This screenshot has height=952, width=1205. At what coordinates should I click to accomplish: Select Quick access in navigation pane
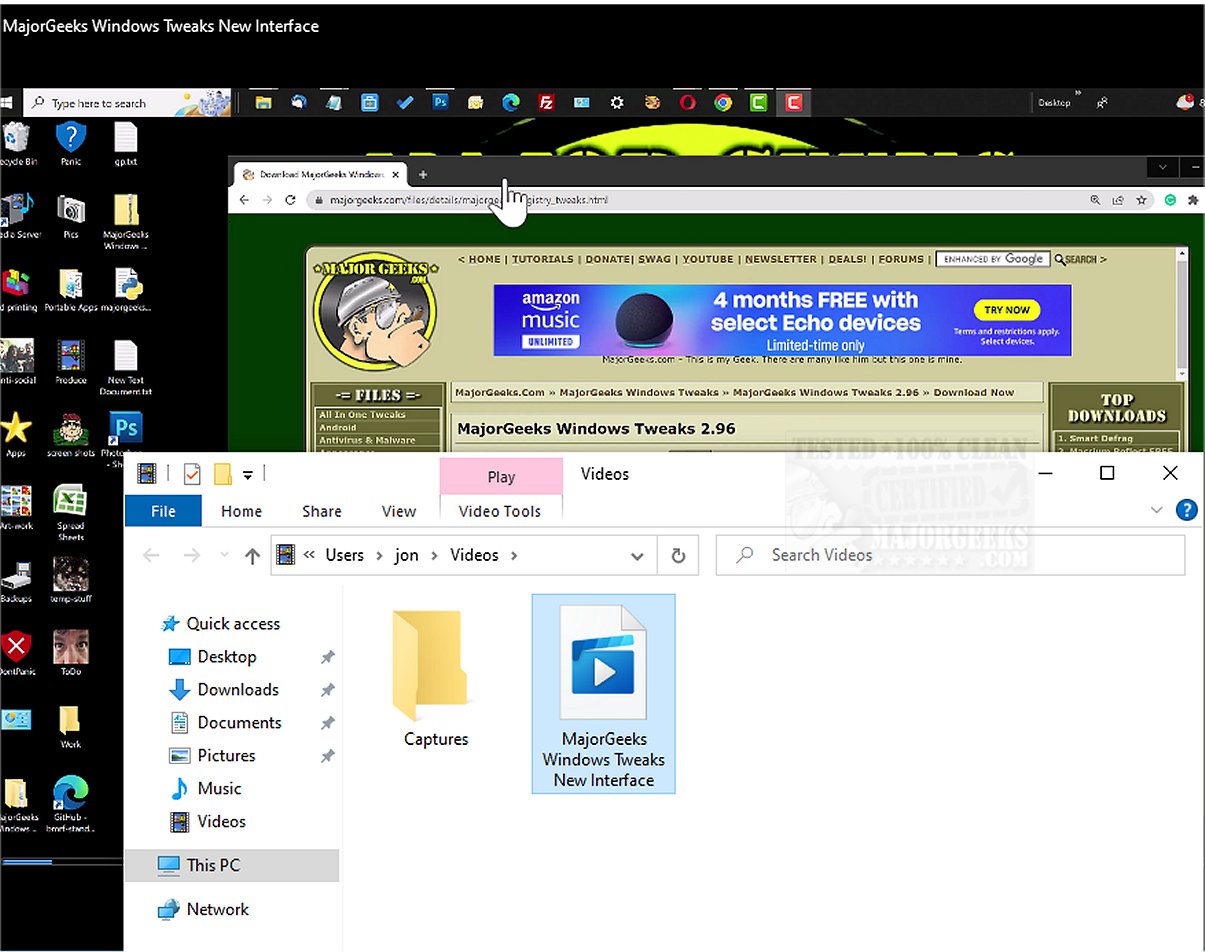click(x=222, y=623)
